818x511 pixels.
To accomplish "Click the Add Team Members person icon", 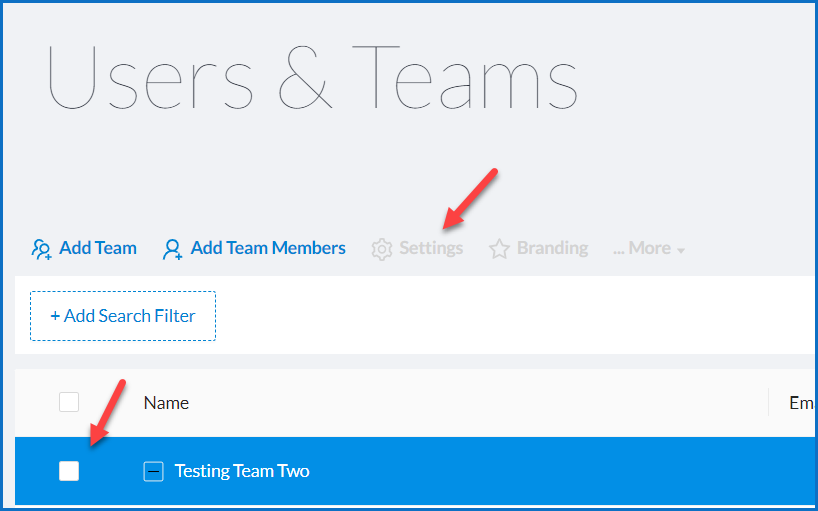I will coord(173,249).
